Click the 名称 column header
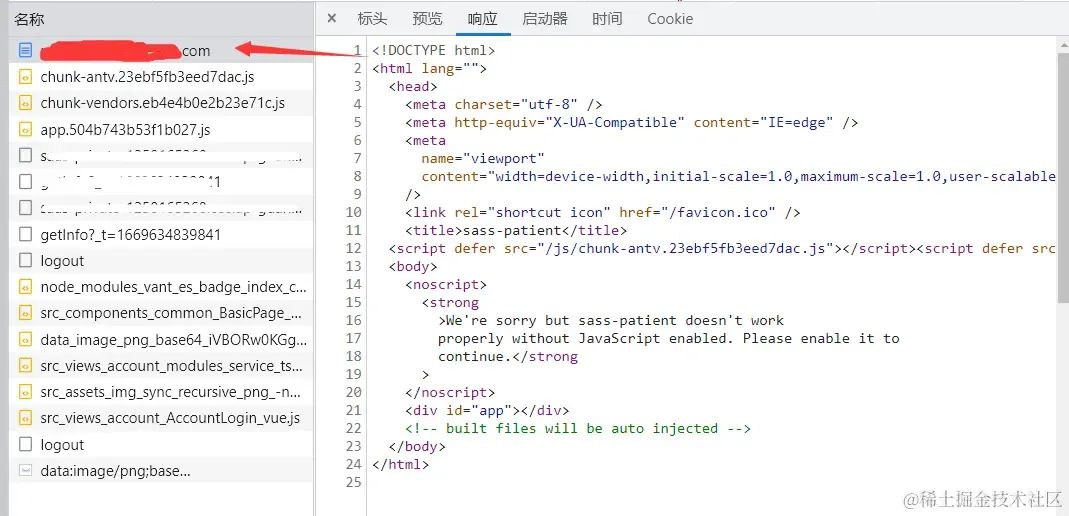The width and height of the screenshot is (1069, 516). click(29, 19)
